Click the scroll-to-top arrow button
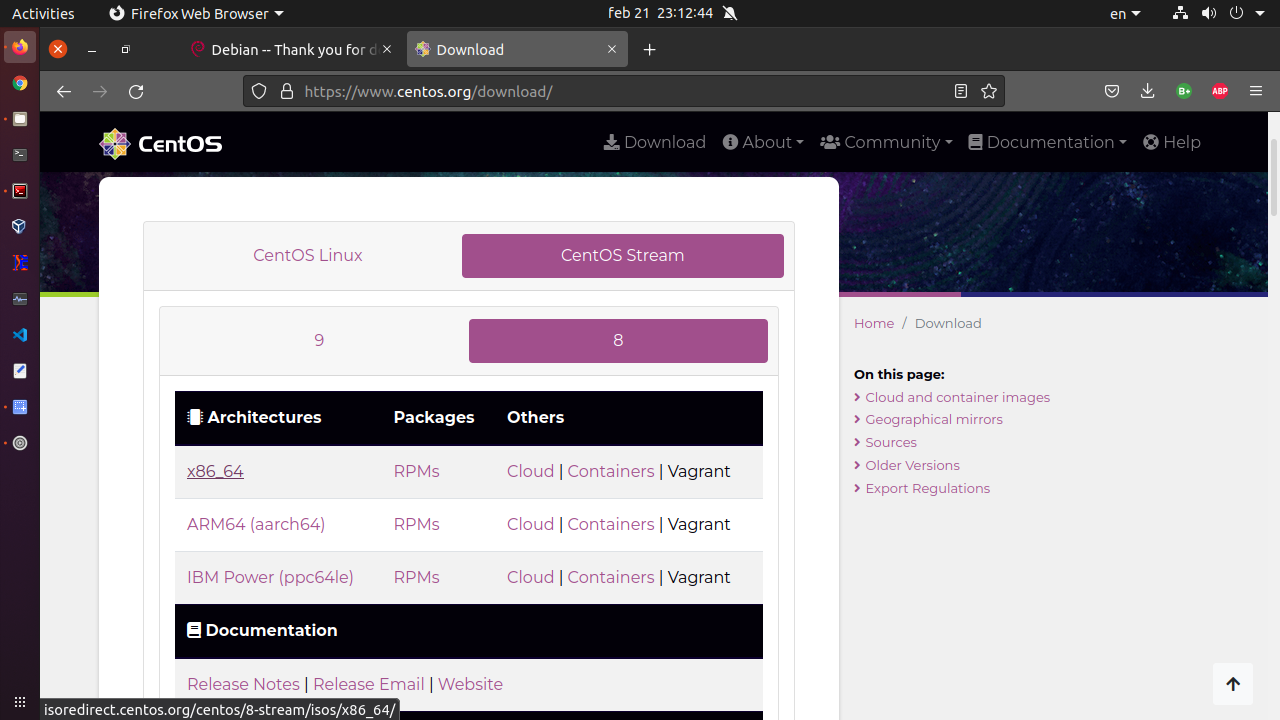This screenshot has height=720, width=1280. [1232, 684]
